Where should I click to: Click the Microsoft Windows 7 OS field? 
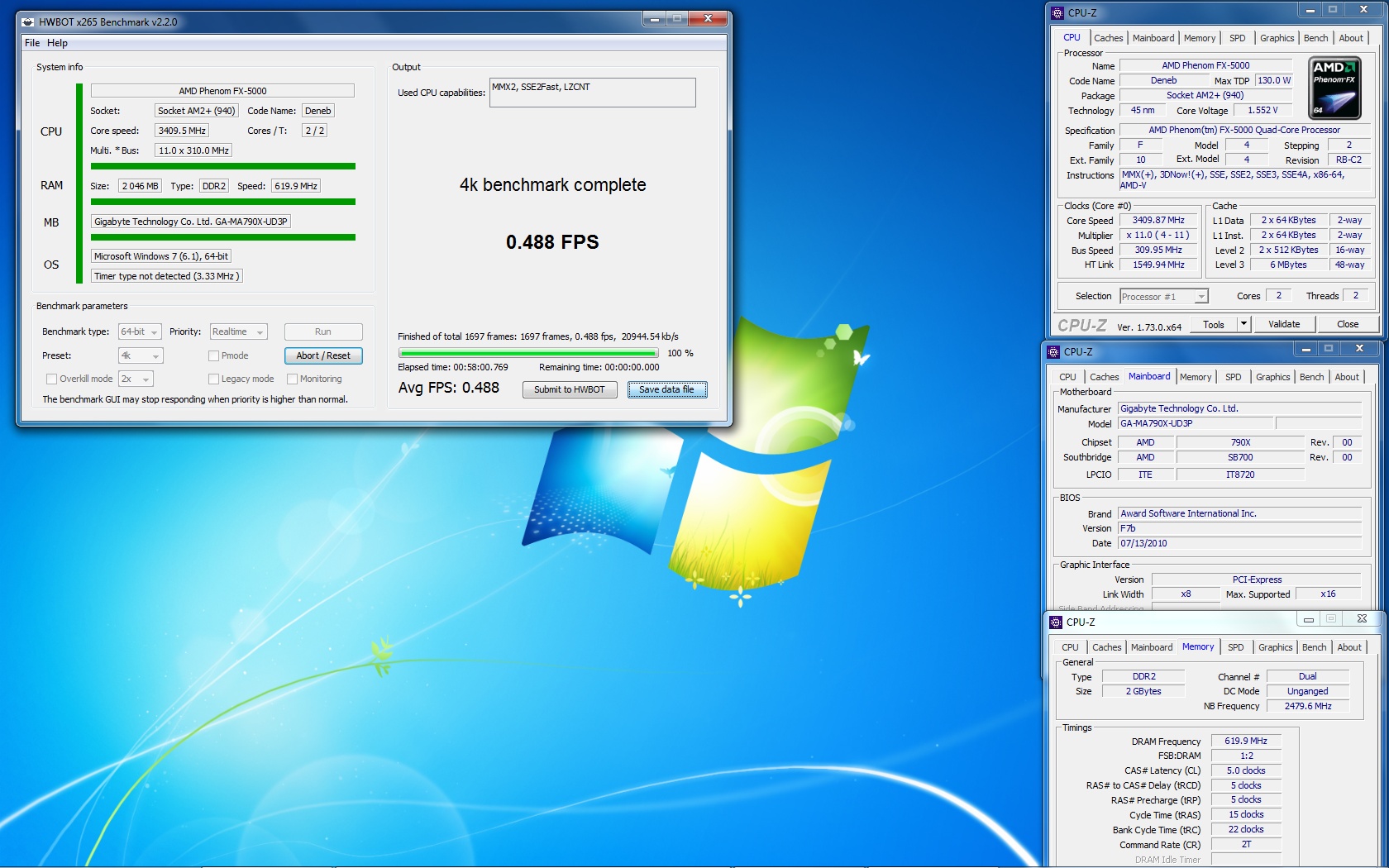coord(161,256)
